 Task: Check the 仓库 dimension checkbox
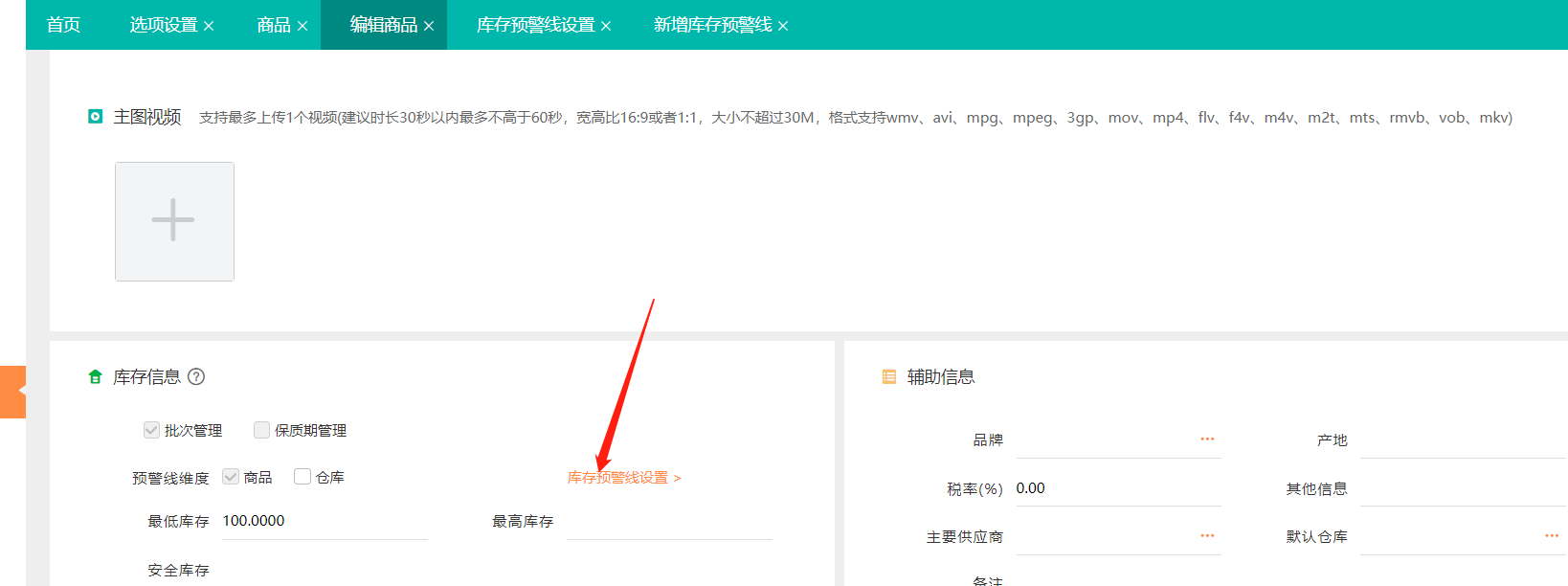(302, 477)
